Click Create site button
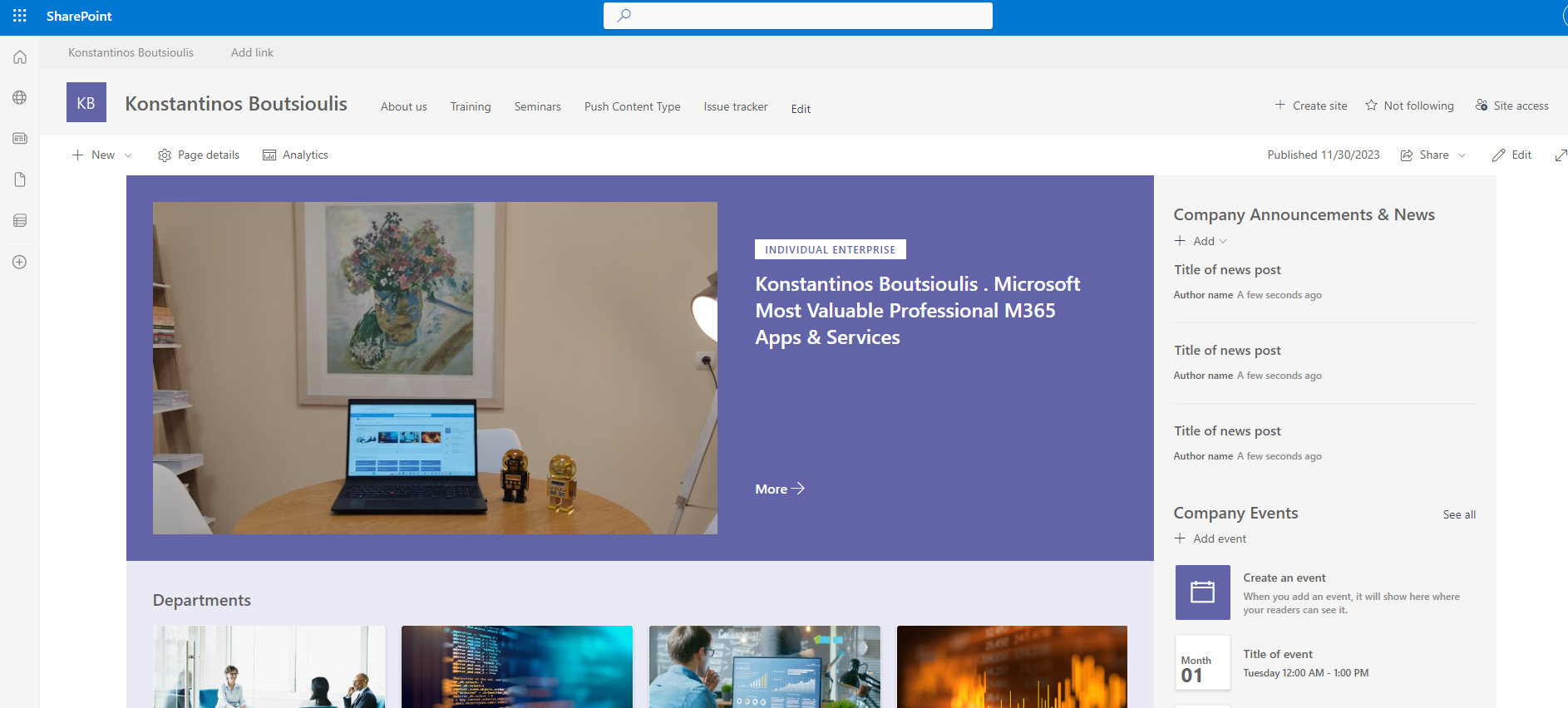1568x708 pixels. coord(1311,106)
